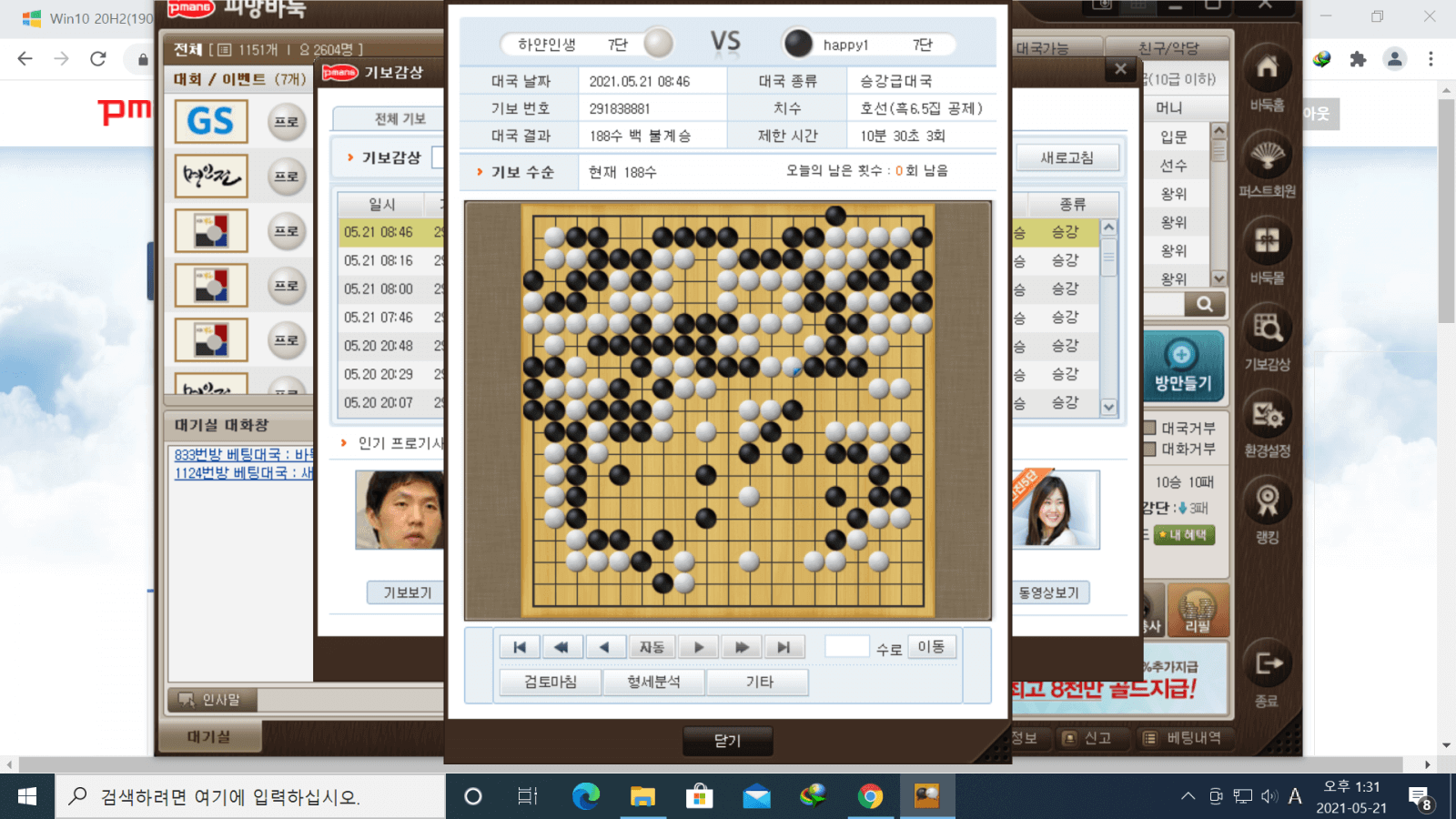
Task: Click the 기보보기 button
Action: (406, 592)
